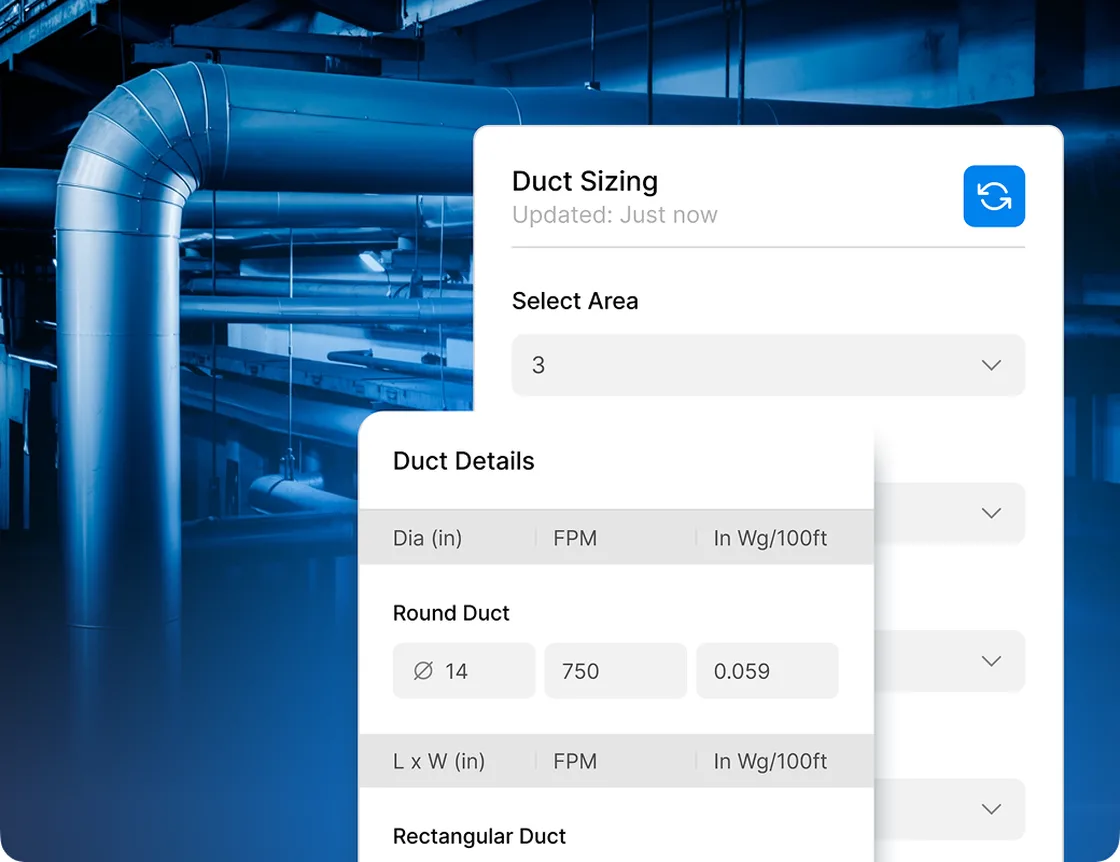This screenshot has height=862, width=1120.
Task: Click the Round Duct label
Action: point(451,613)
